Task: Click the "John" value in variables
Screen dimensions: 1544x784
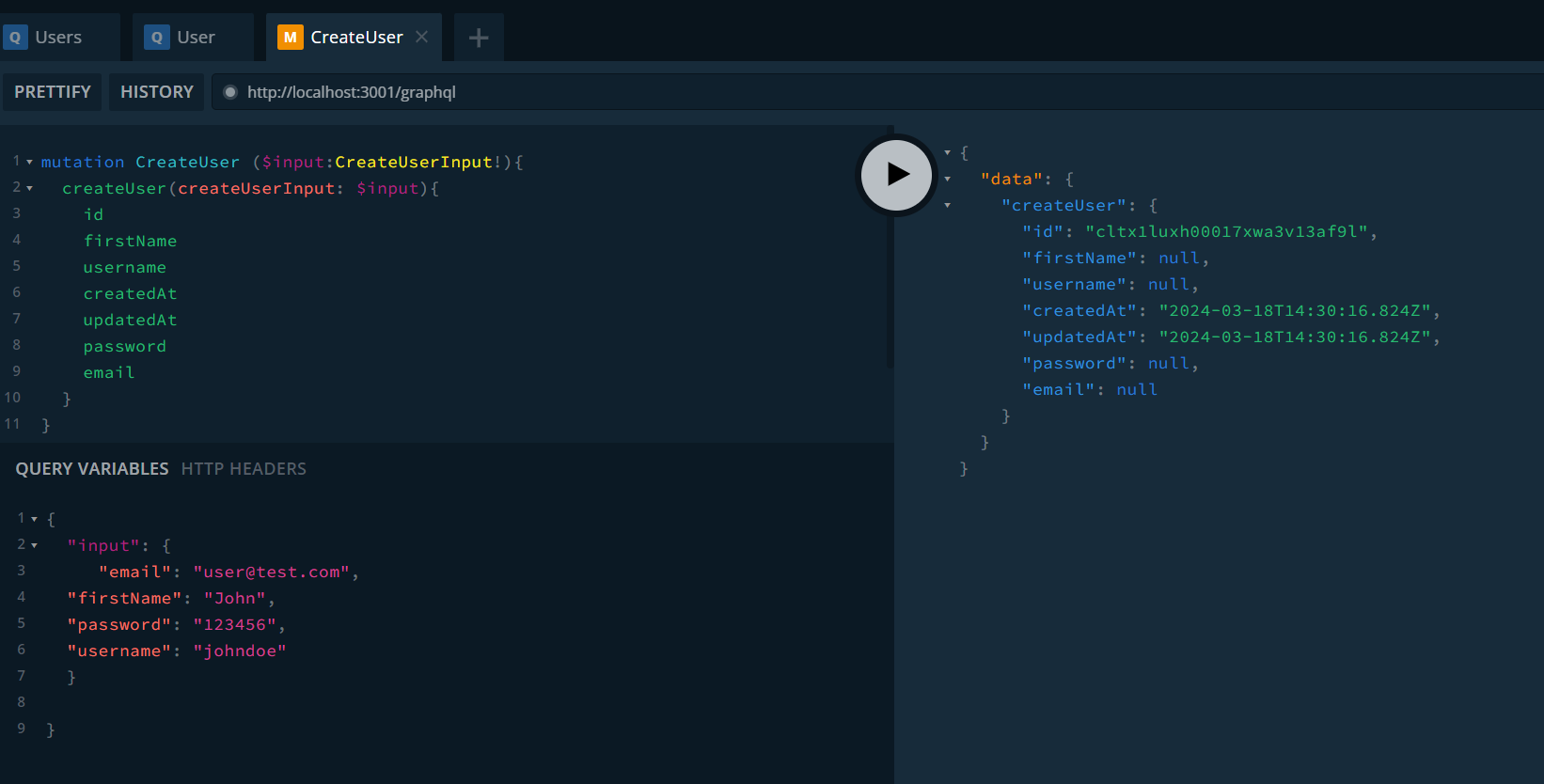Action: coord(235,599)
